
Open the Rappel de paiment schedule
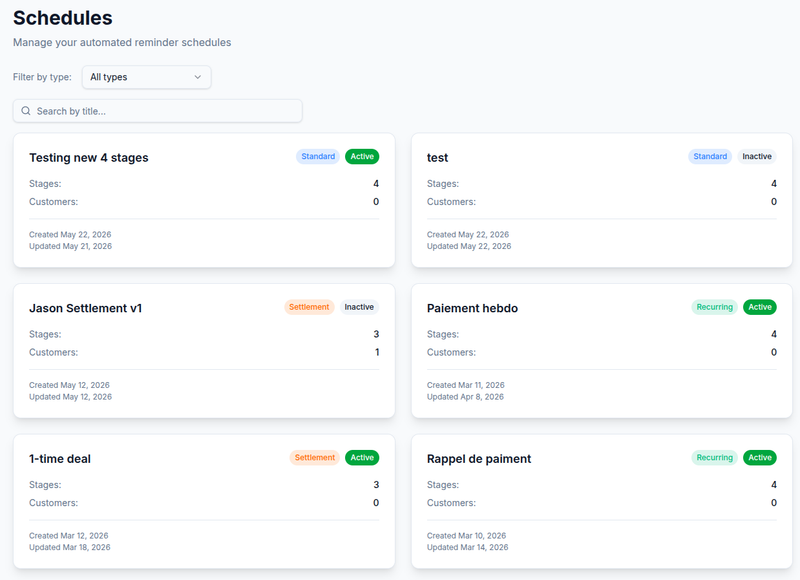point(479,459)
